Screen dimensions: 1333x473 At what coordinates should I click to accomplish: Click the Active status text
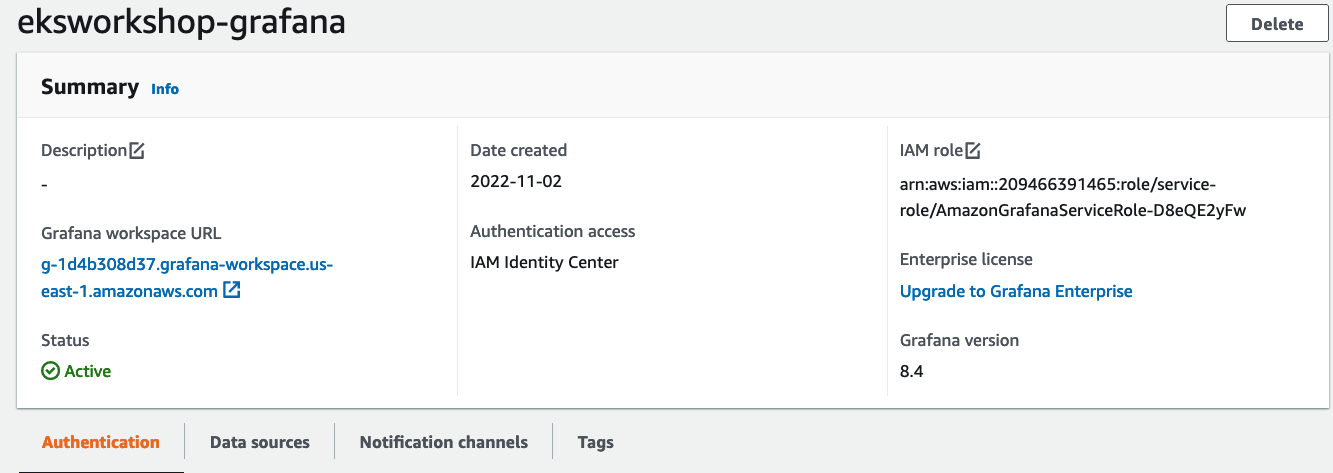tap(88, 371)
